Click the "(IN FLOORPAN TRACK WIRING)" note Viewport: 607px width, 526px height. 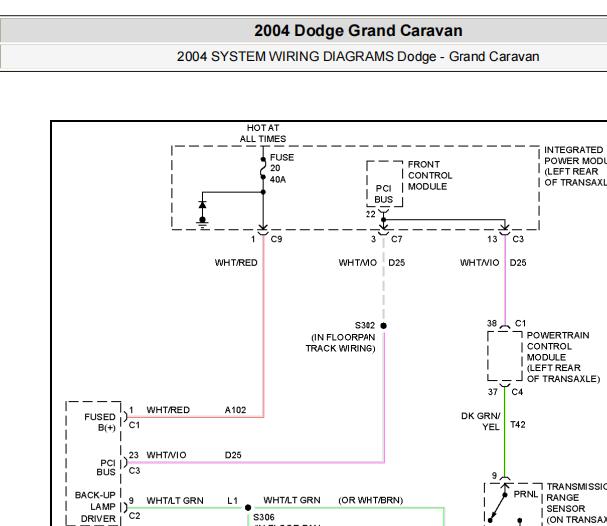pos(341,343)
